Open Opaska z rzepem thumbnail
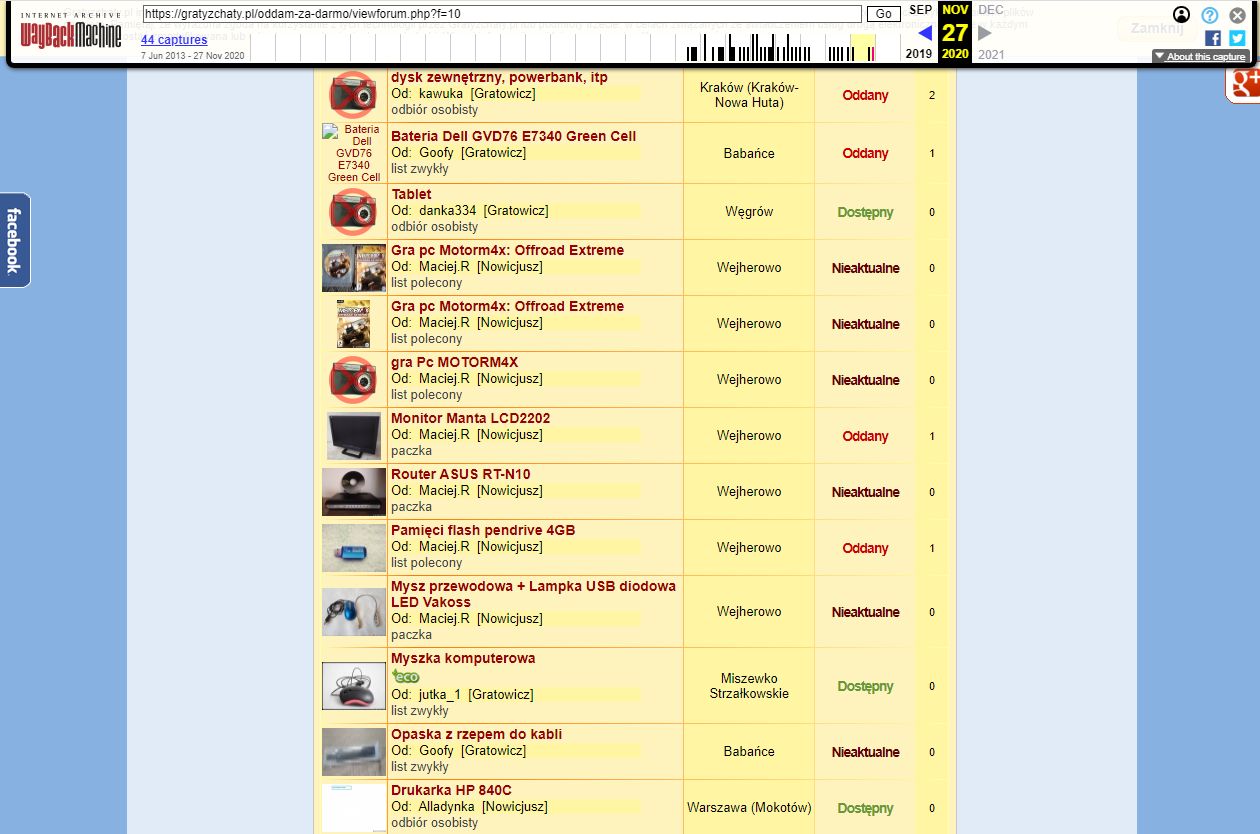The image size is (1260, 834). point(354,752)
